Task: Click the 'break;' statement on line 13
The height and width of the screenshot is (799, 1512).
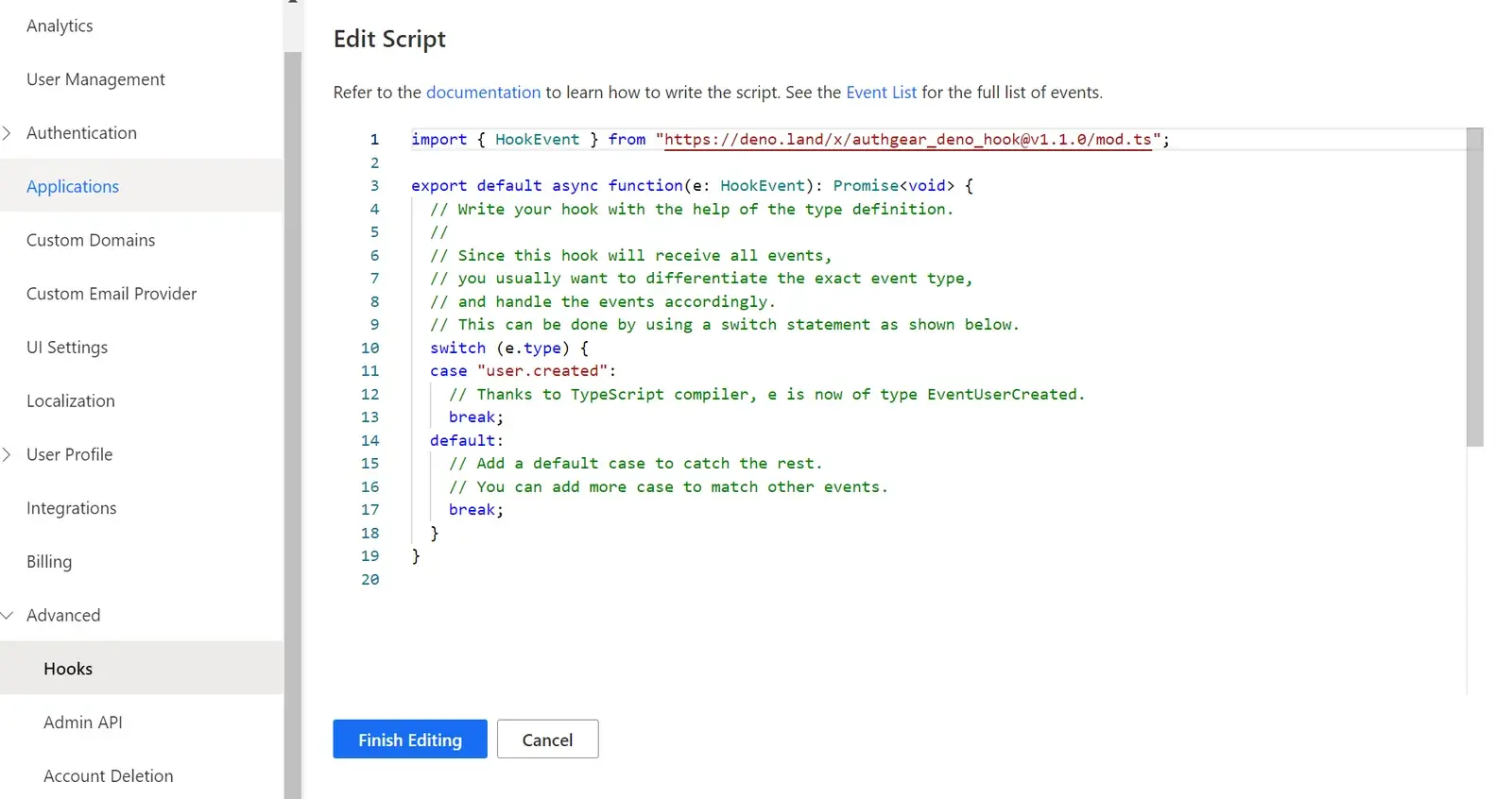Action: tap(476, 417)
